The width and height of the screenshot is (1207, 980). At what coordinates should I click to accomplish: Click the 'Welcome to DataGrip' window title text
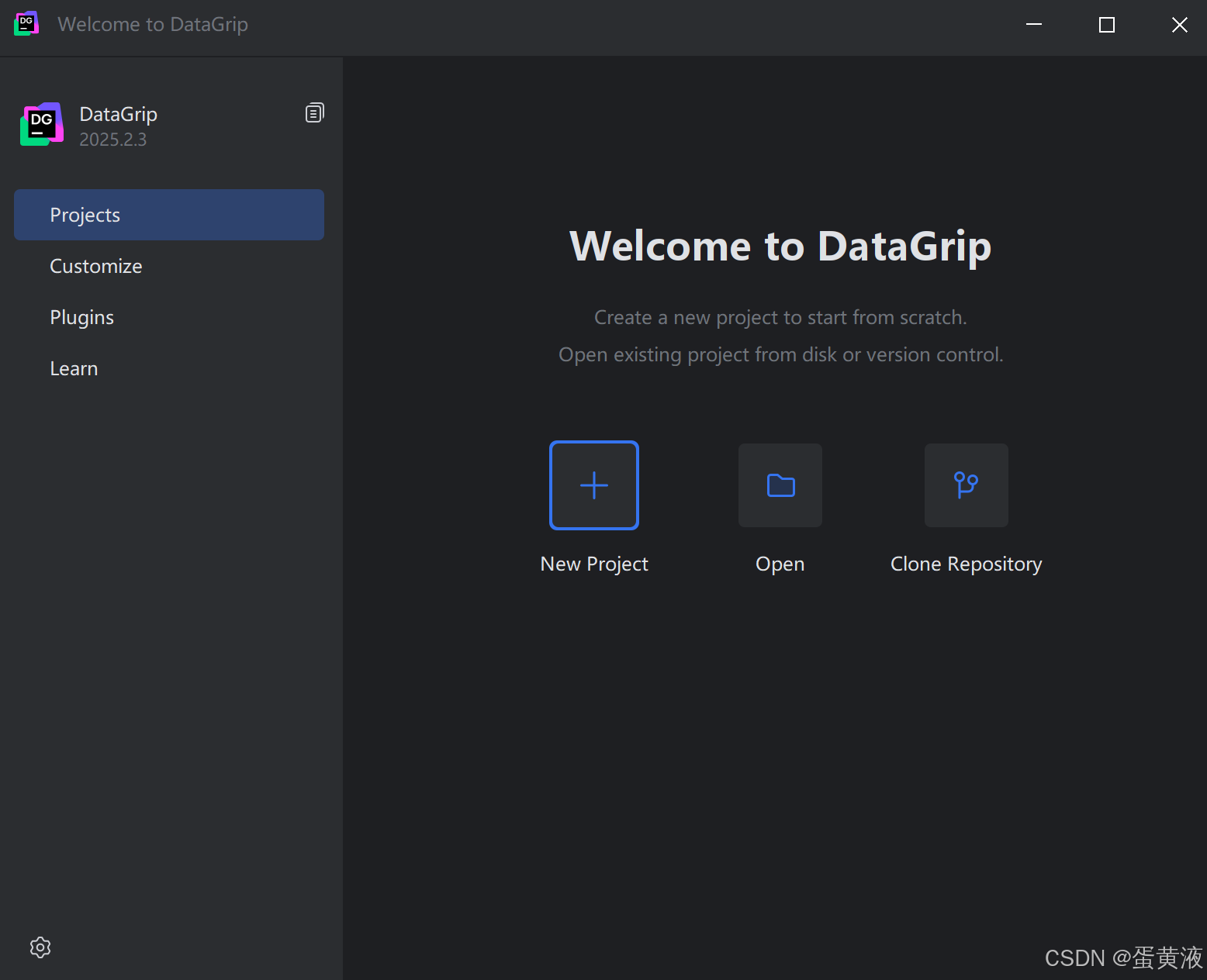[153, 25]
